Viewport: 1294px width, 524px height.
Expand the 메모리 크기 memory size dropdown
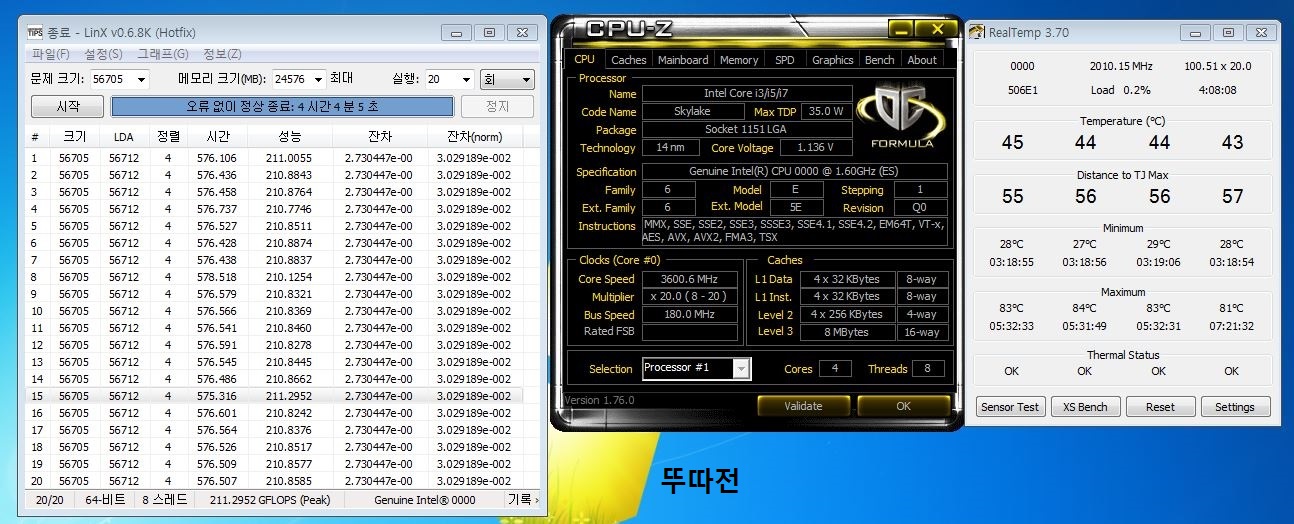[319, 80]
